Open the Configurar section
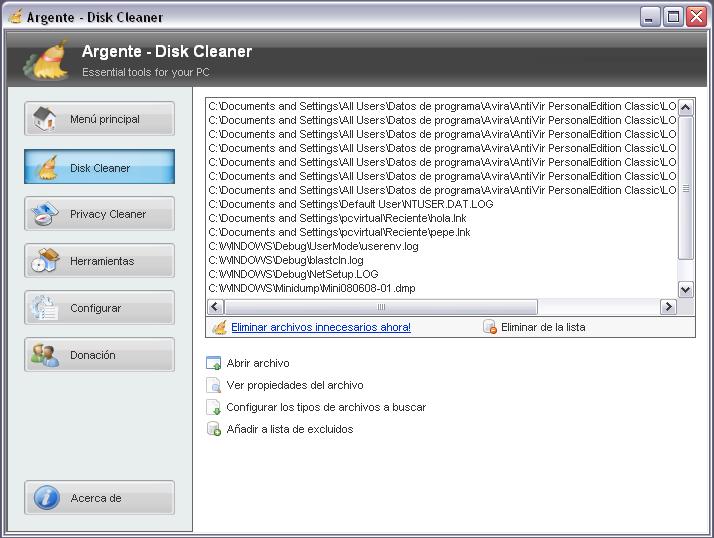The width and height of the screenshot is (714, 538). coord(99,307)
